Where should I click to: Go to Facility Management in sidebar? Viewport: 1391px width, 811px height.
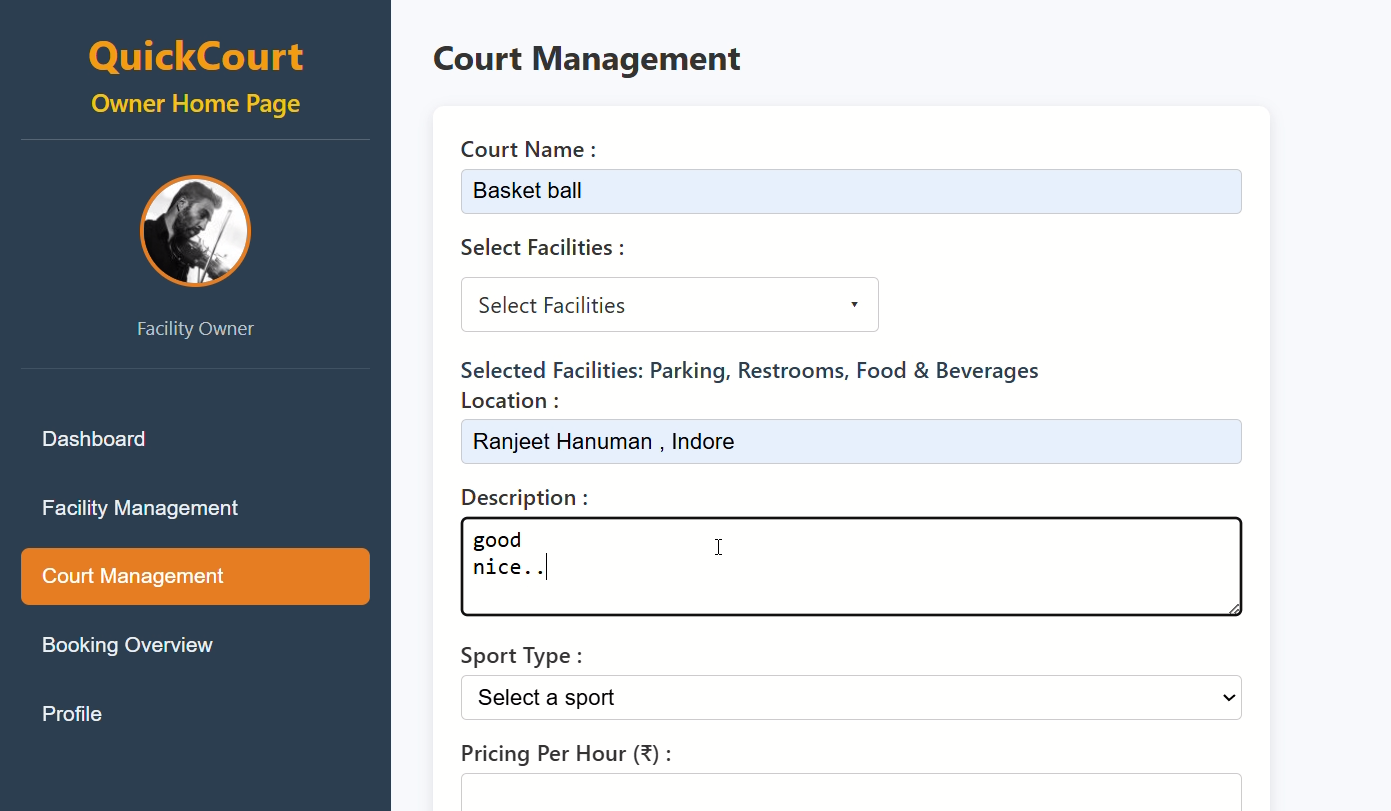click(x=140, y=508)
